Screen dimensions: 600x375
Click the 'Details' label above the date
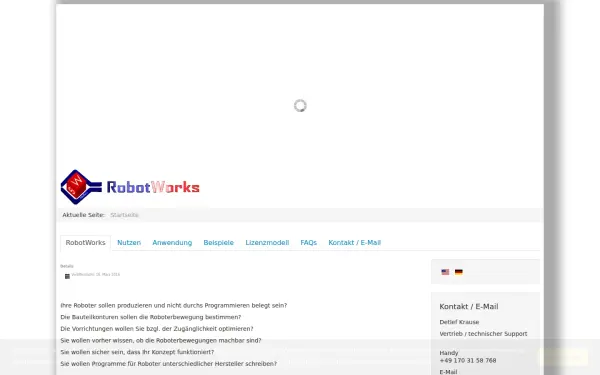point(67,266)
